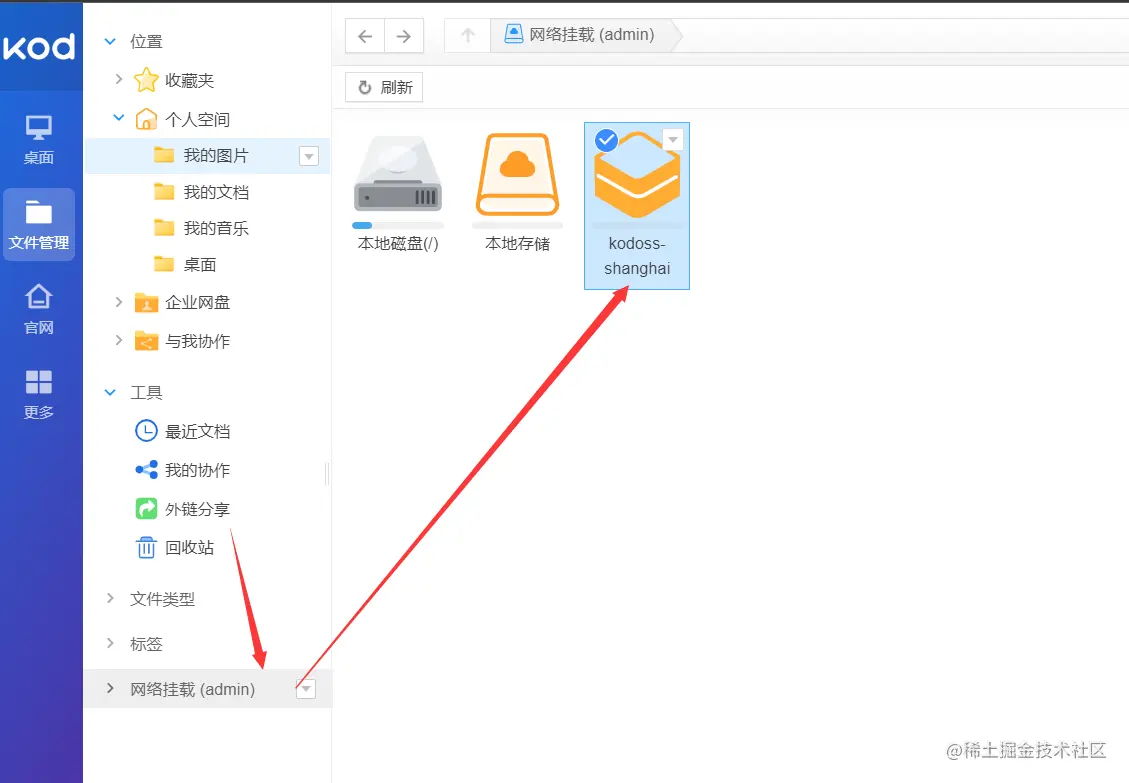Click the 个人空间 house icon
This screenshot has height=783, width=1129.
click(x=146, y=119)
